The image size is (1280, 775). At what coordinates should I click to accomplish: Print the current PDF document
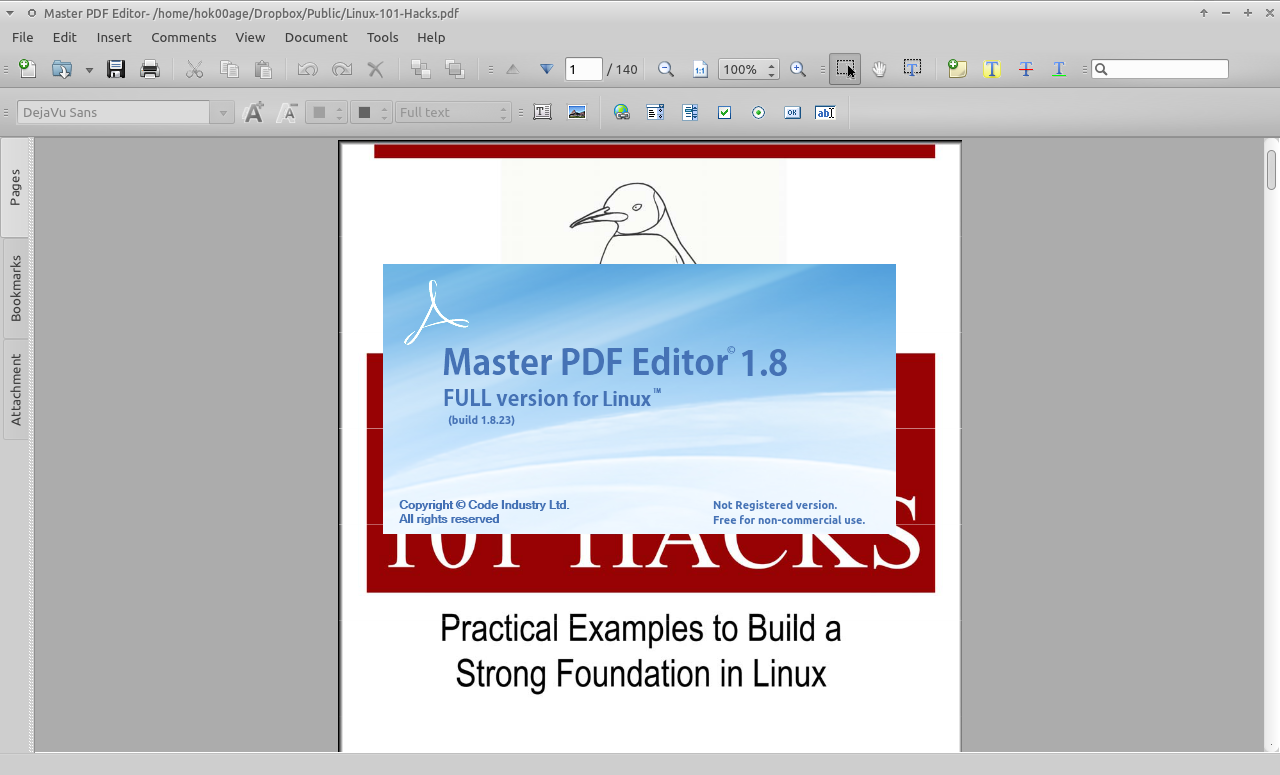[150, 69]
